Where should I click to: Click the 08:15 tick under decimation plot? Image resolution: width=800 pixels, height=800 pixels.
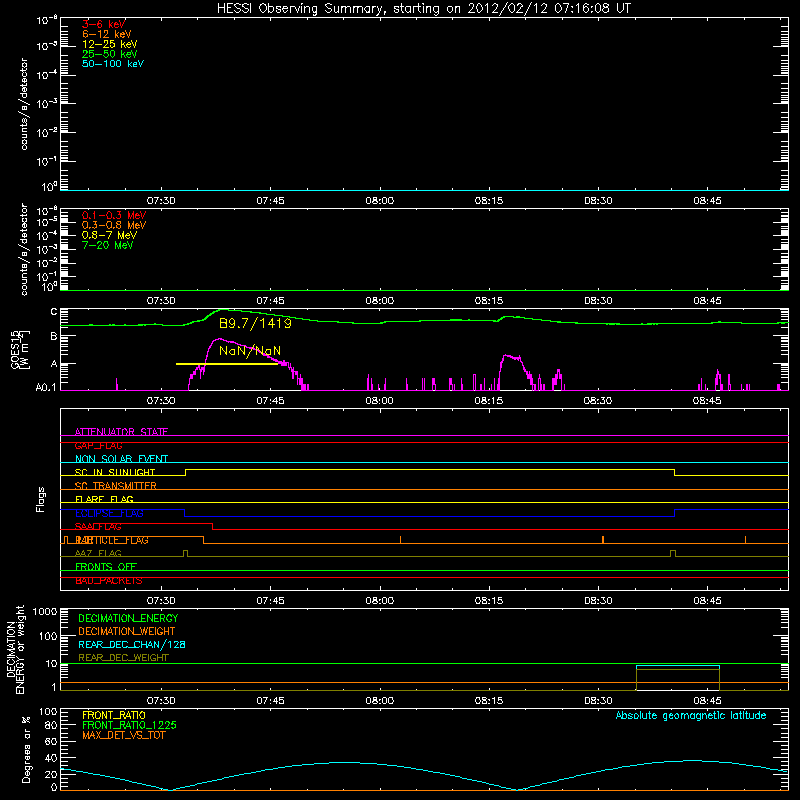(489, 701)
